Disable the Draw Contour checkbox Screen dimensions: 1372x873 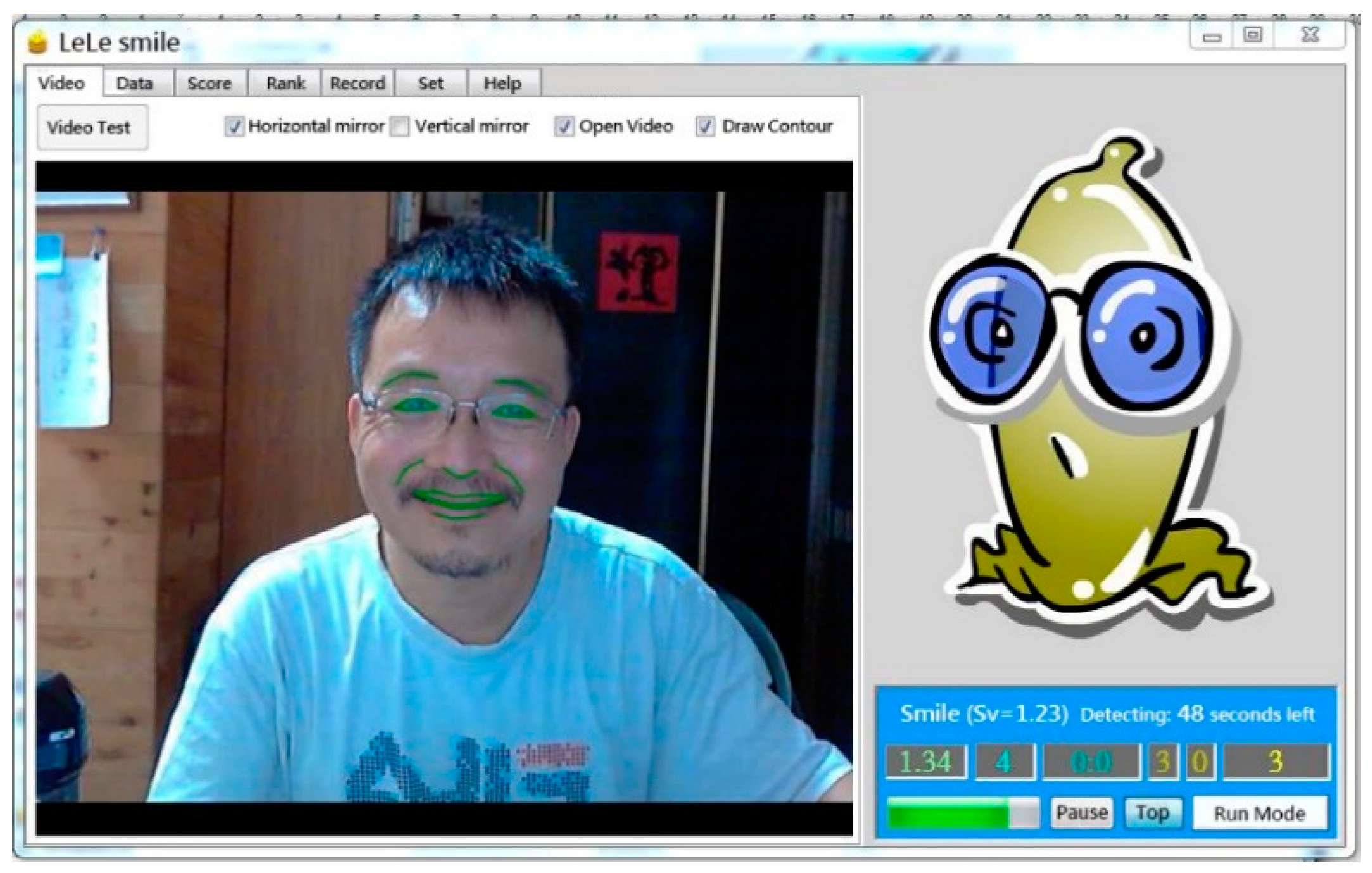(706, 127)
